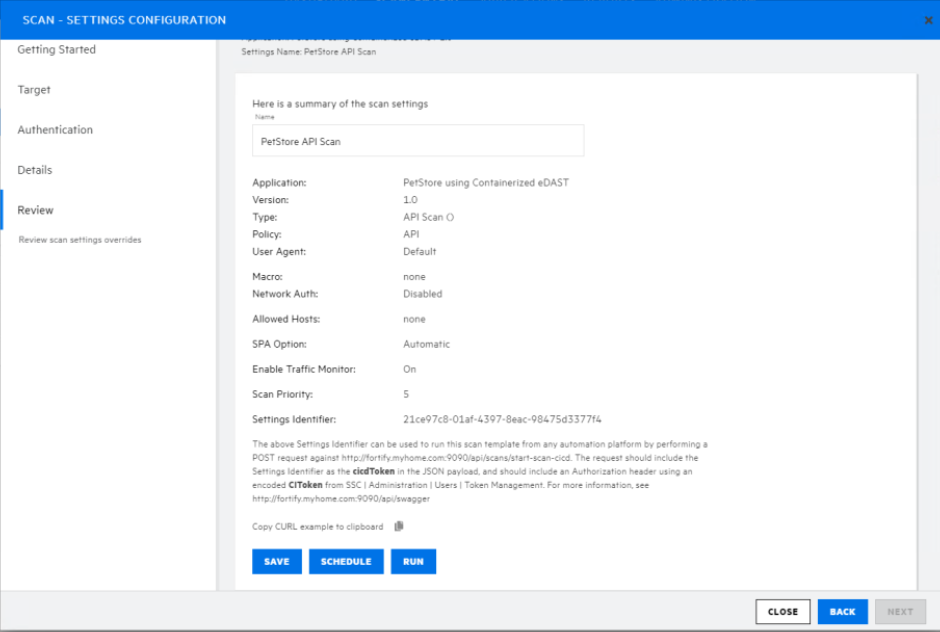Run the scan now
This screenshot has width=940, height=632.
[413, 562]
